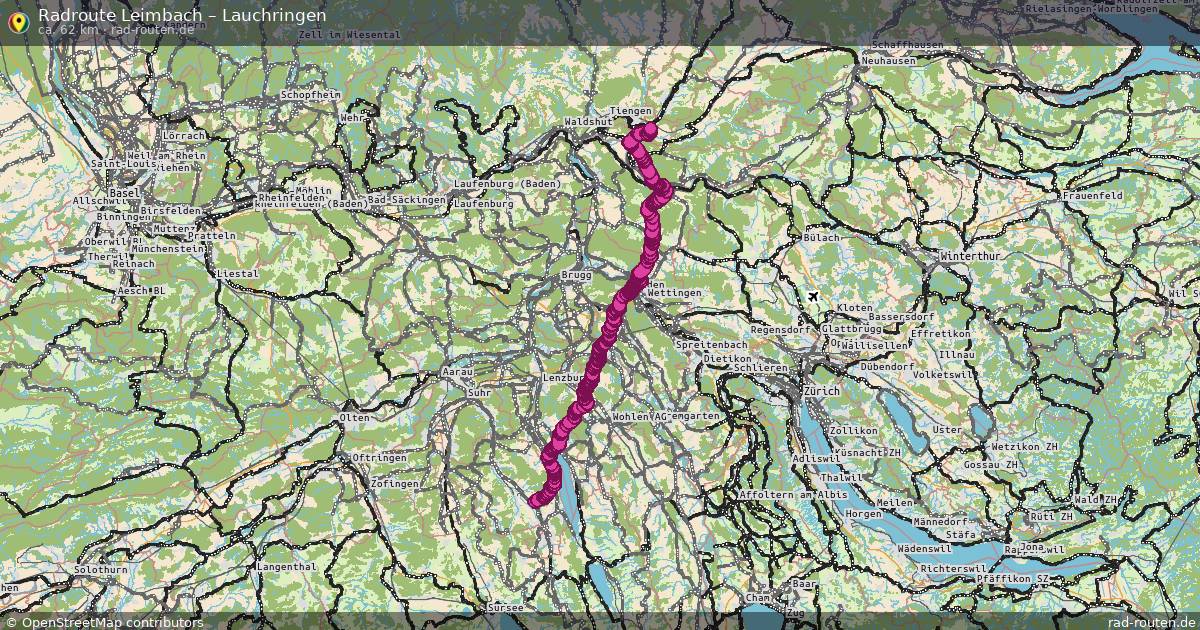Select the southern route end marker
The image size is (1200, 630).
(536, 500)
